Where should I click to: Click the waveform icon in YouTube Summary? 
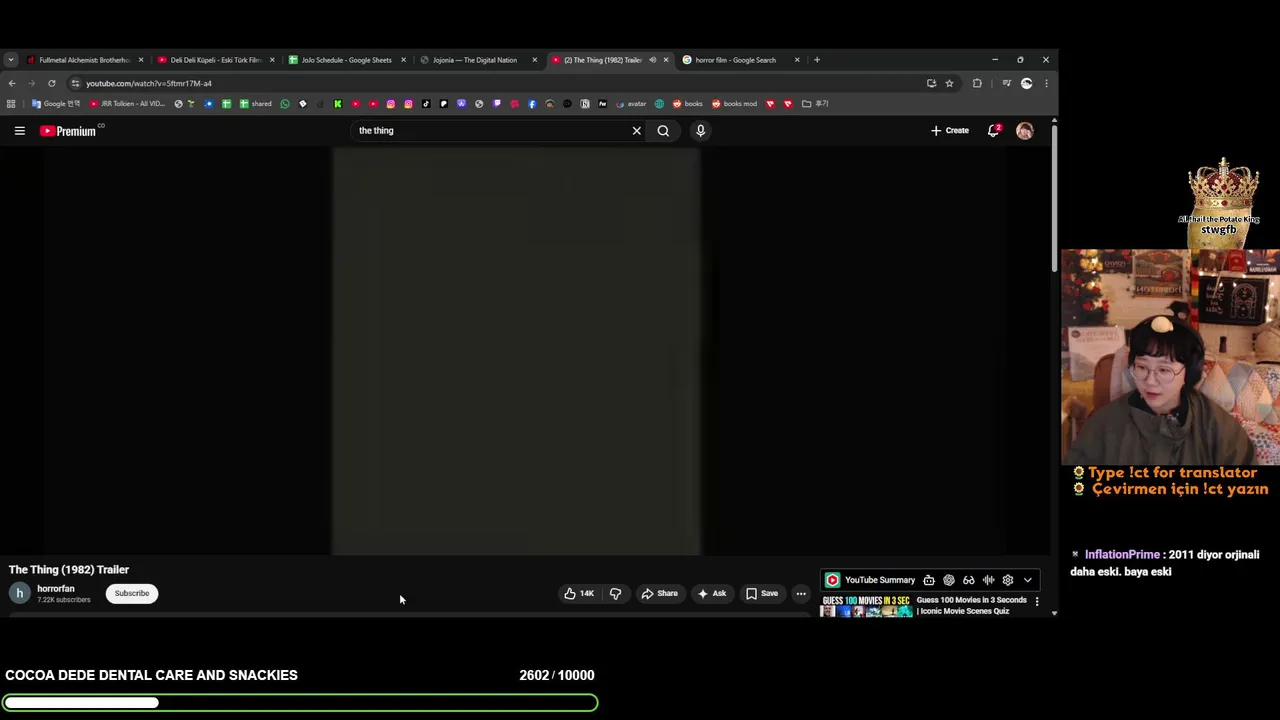click(x=988, y=580)
